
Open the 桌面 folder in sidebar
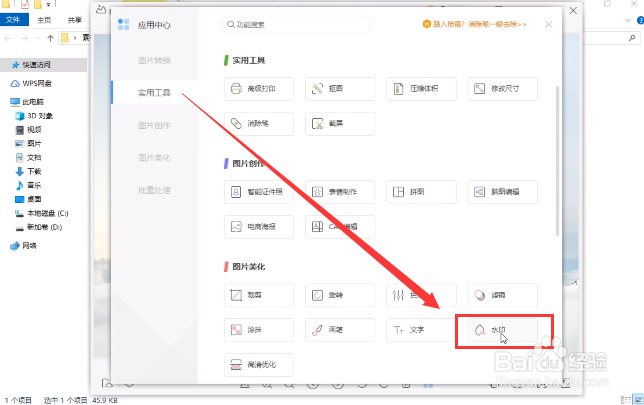[x=29, y=199]
